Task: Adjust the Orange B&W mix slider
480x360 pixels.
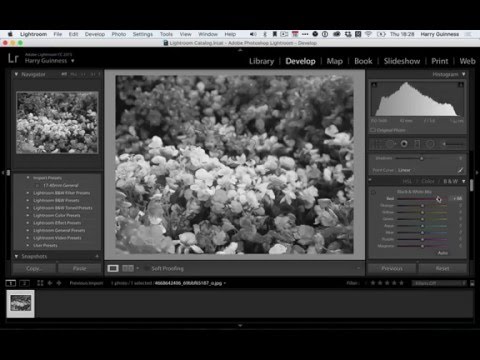Action: click(422, 205)
